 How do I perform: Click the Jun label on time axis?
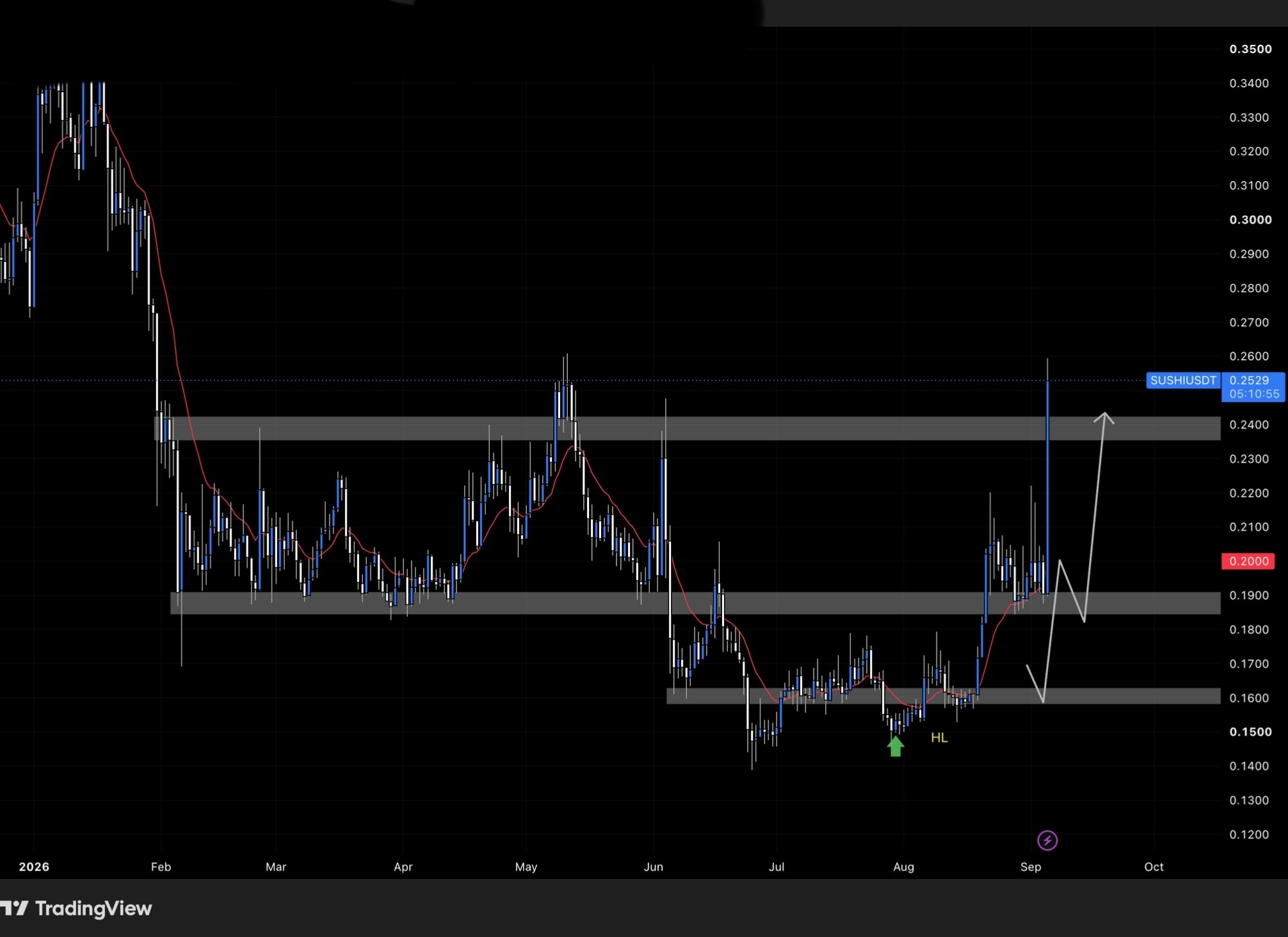pos(654,867)
